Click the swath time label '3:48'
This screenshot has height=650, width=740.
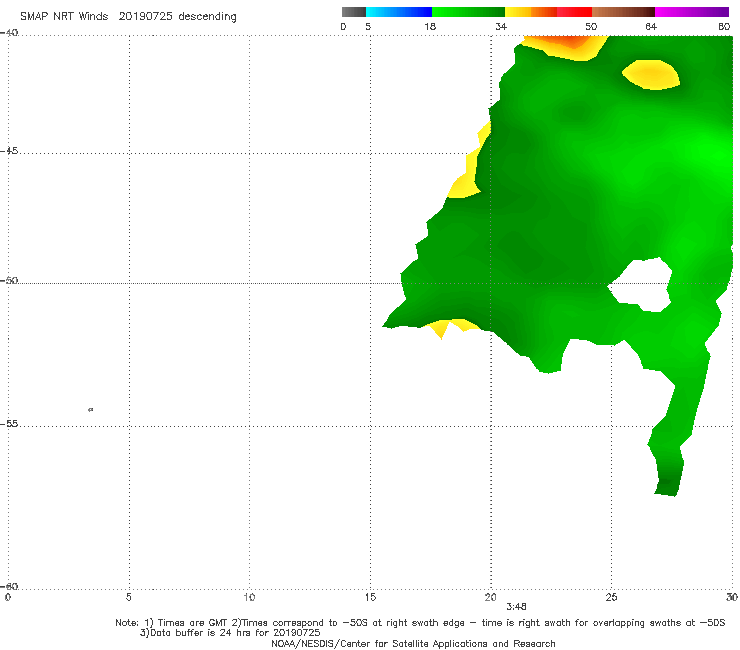point(516,607)
